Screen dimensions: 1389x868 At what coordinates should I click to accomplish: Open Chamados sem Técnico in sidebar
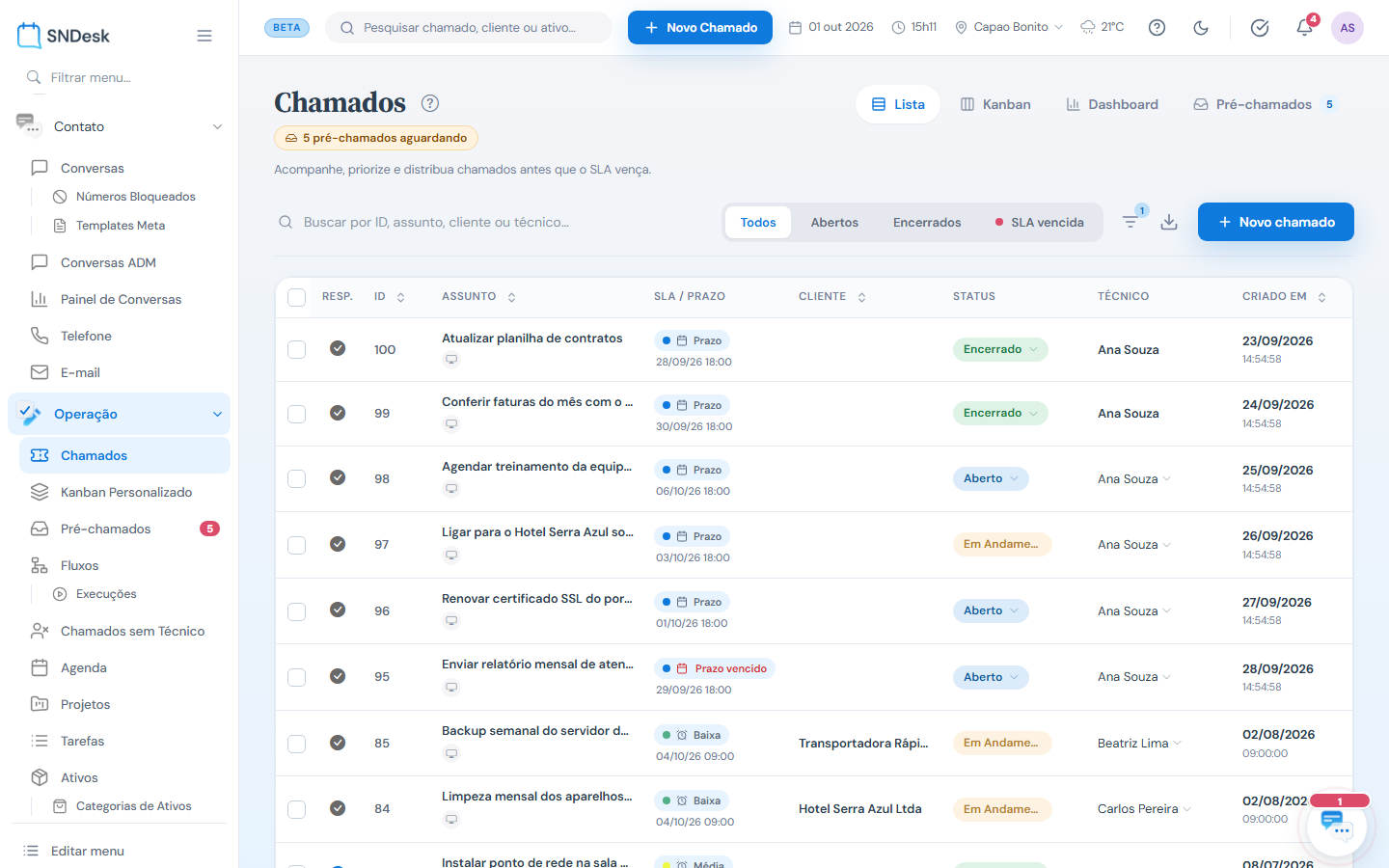pos(132,631)
